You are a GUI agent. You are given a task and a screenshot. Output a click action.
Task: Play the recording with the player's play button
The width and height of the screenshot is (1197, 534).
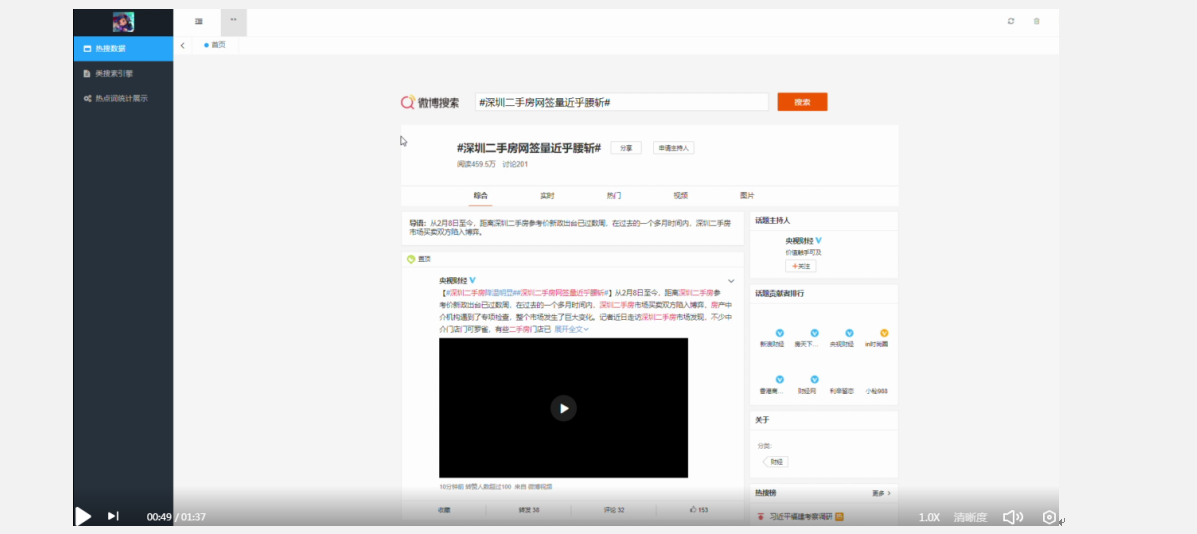point(83,516)
